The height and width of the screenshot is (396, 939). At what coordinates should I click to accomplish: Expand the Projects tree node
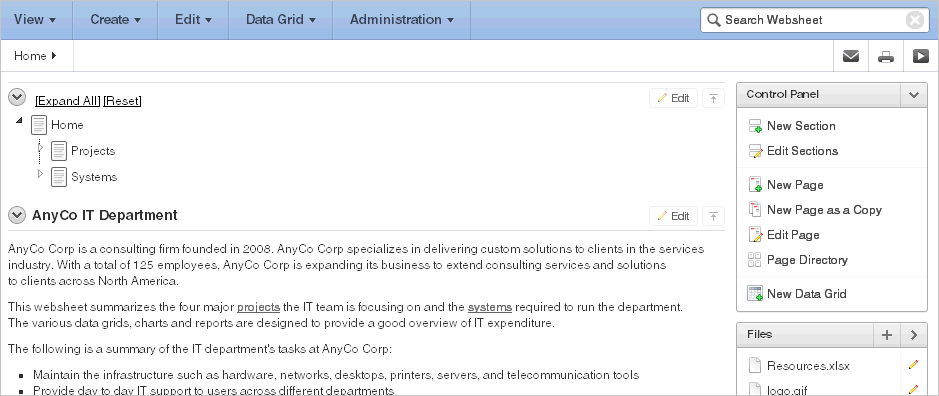coord(41,147)
